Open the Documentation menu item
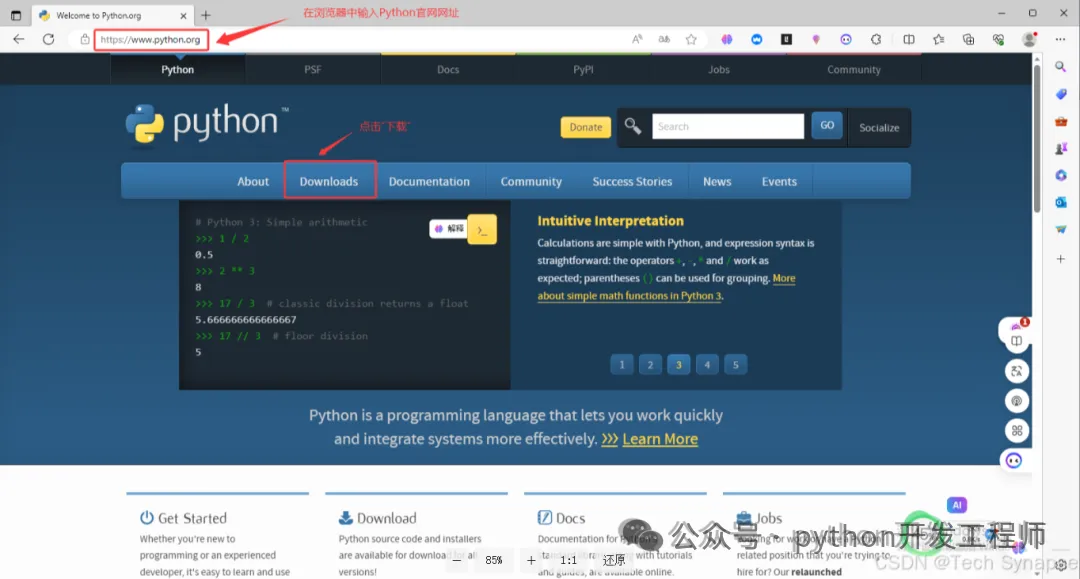The image size is (1080, 579). click(x=429, y=182)
